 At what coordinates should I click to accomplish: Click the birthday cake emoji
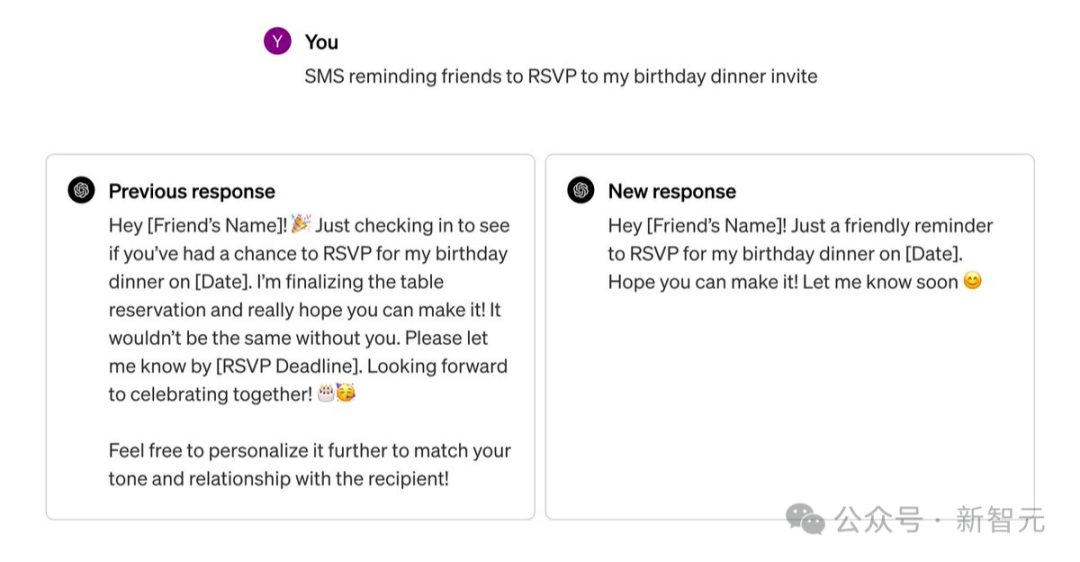[325, 394]
